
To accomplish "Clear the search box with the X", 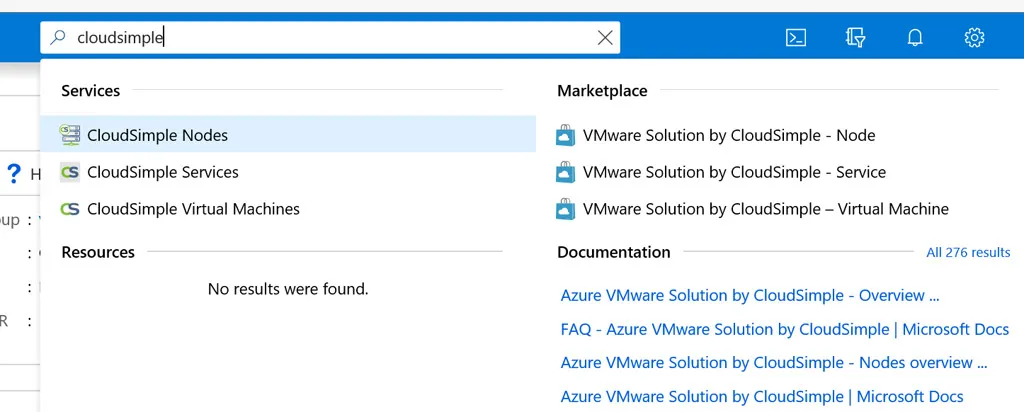I will click(x=605, y=38).
